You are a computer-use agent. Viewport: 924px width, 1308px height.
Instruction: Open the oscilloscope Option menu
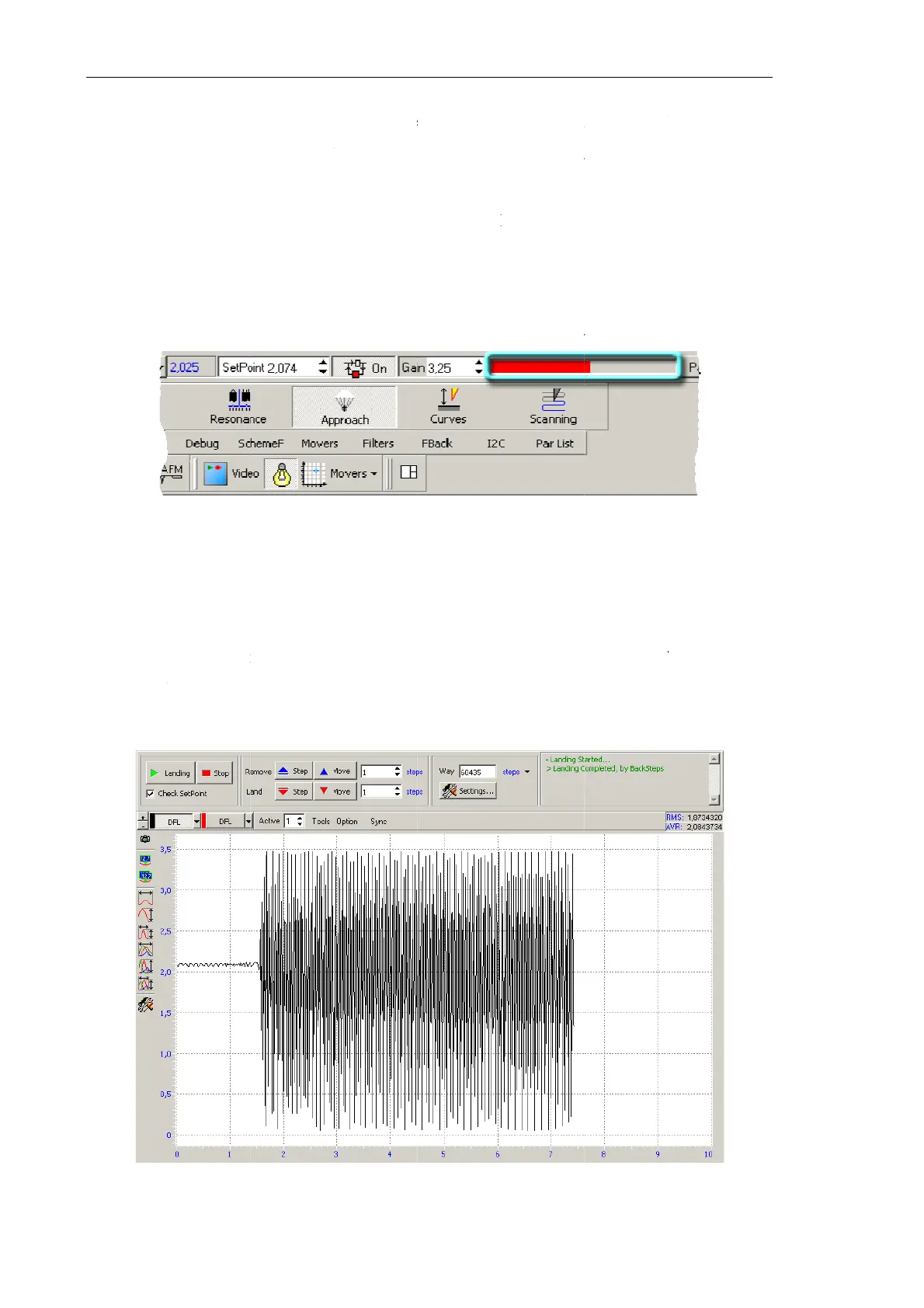coord(347,821)
